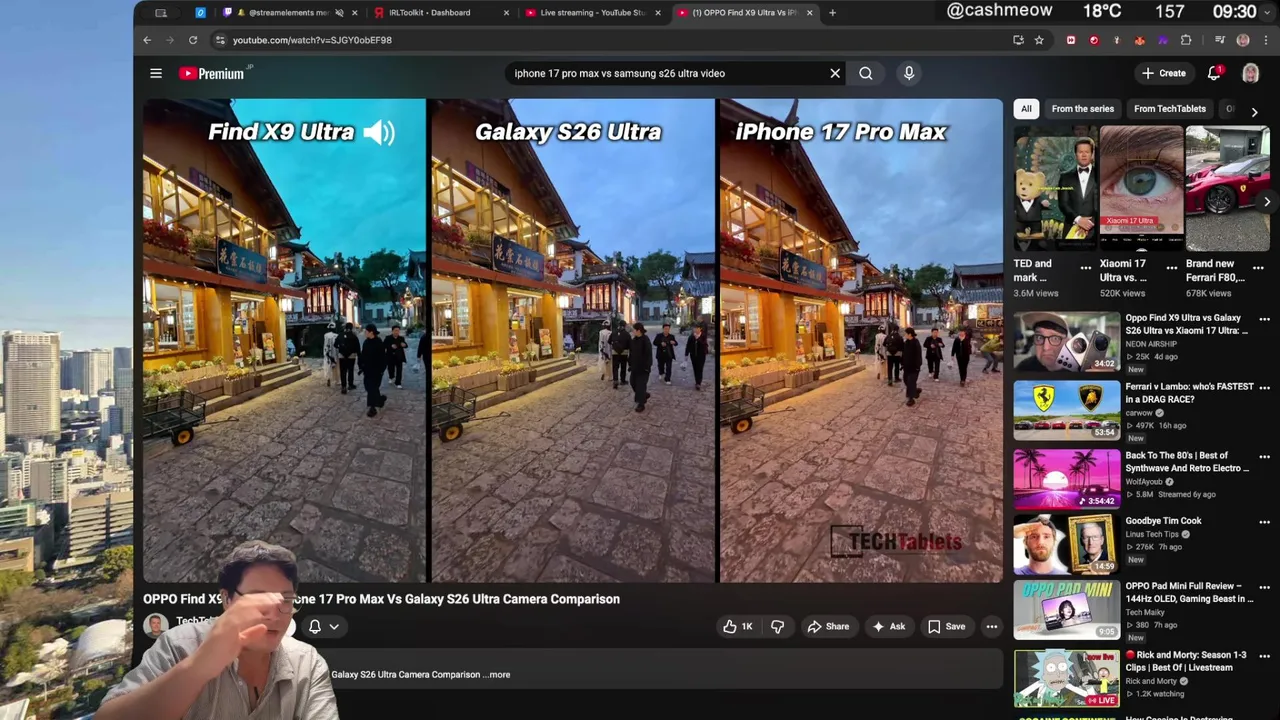
Task: Open Back To The 80's synthwave thumbnail
Action: pyautogui.click(x=1066, y=478)
